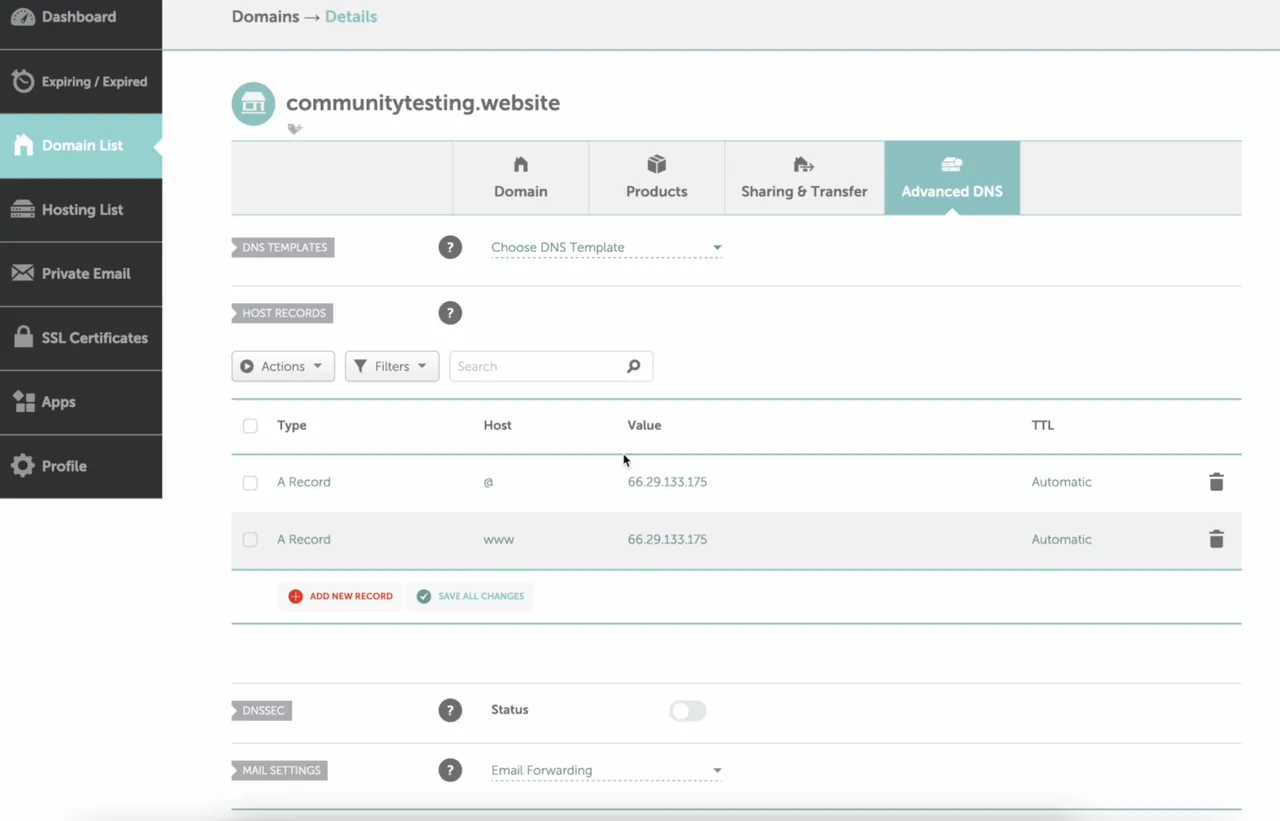Click the 66.29.133.175 value in @ row
Screen dimensions: 1280x821
[x=667, y=482]
